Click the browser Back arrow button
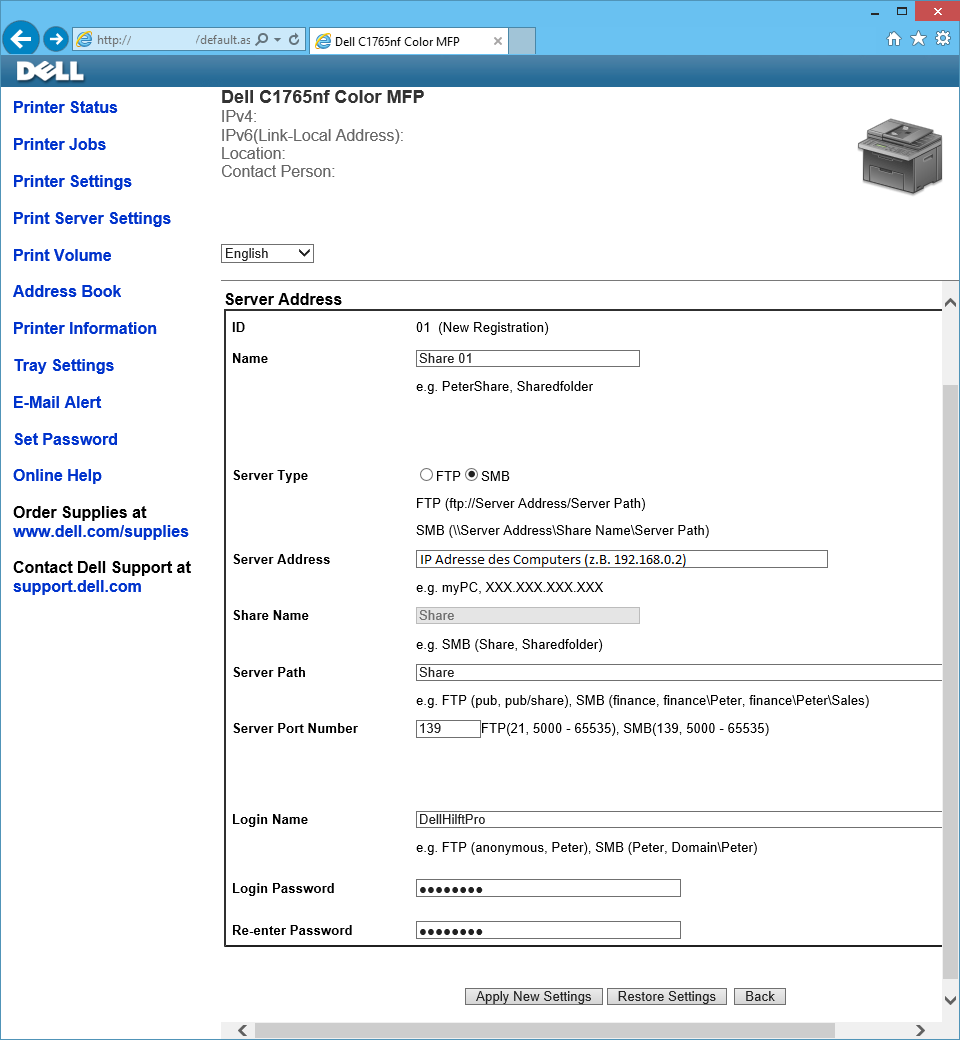 pos(21,39)
